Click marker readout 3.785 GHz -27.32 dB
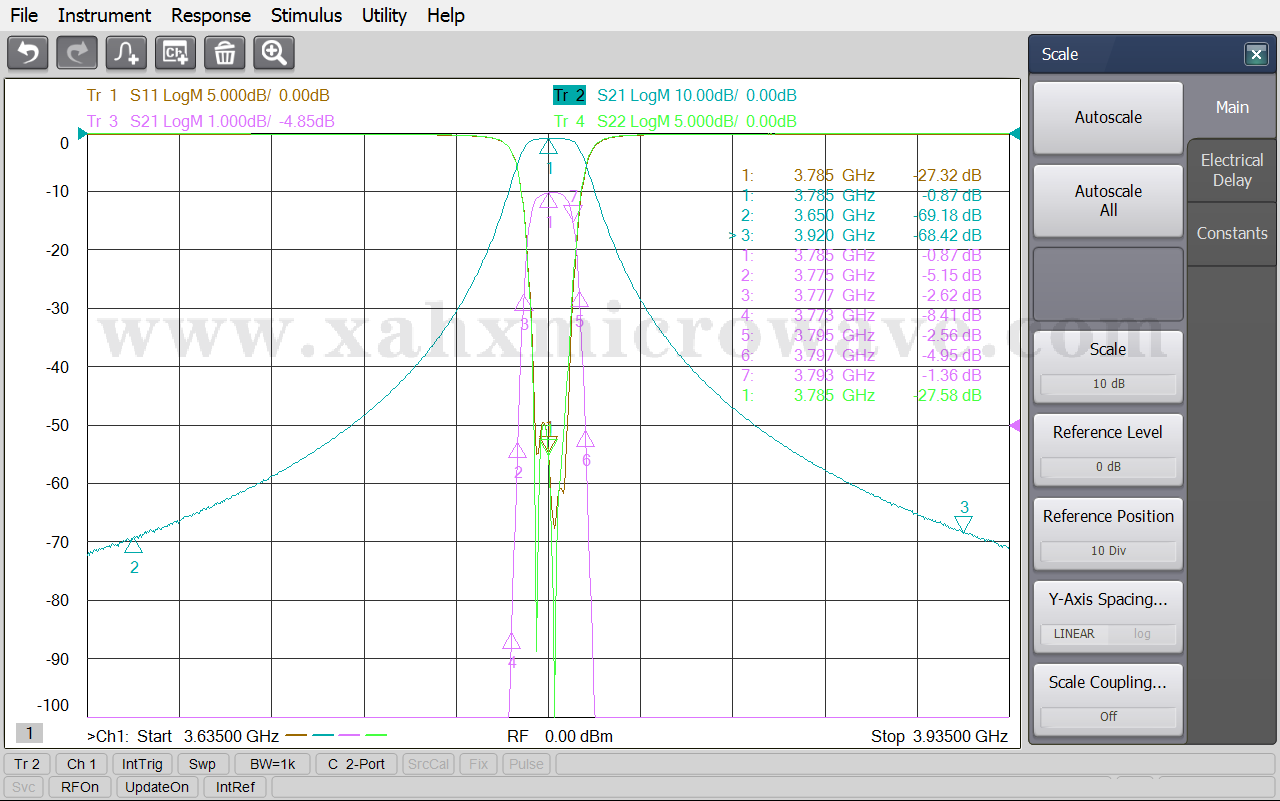 [x=861, y=175]
